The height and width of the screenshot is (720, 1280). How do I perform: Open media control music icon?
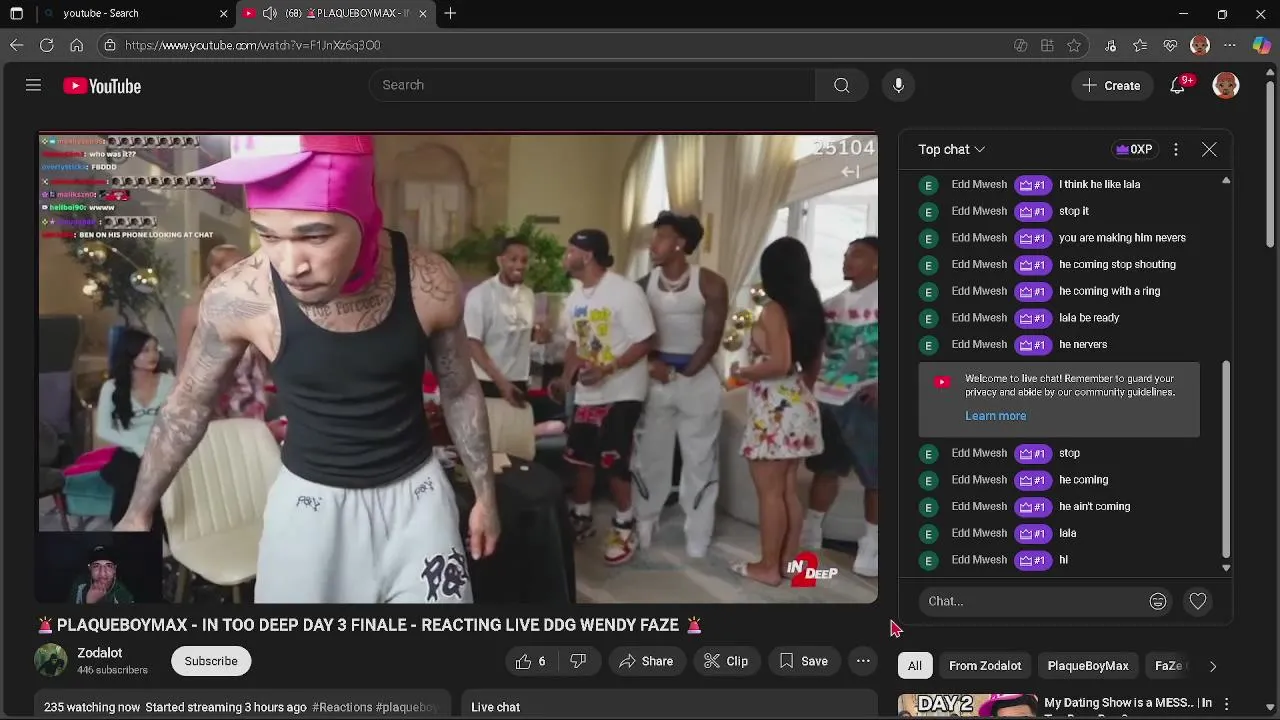1110,45
